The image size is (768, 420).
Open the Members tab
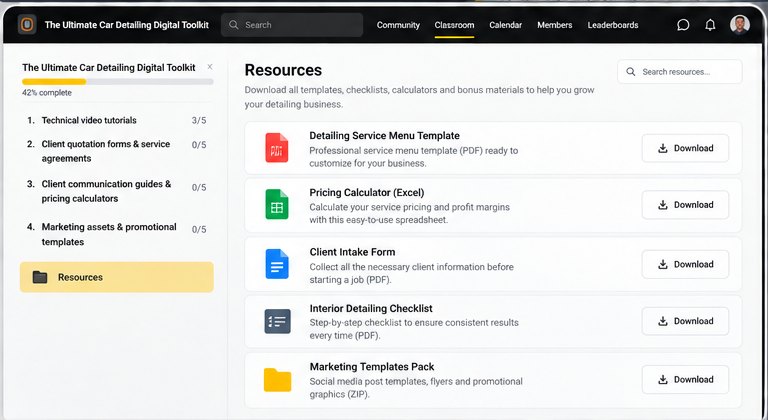tap(554, 25)
